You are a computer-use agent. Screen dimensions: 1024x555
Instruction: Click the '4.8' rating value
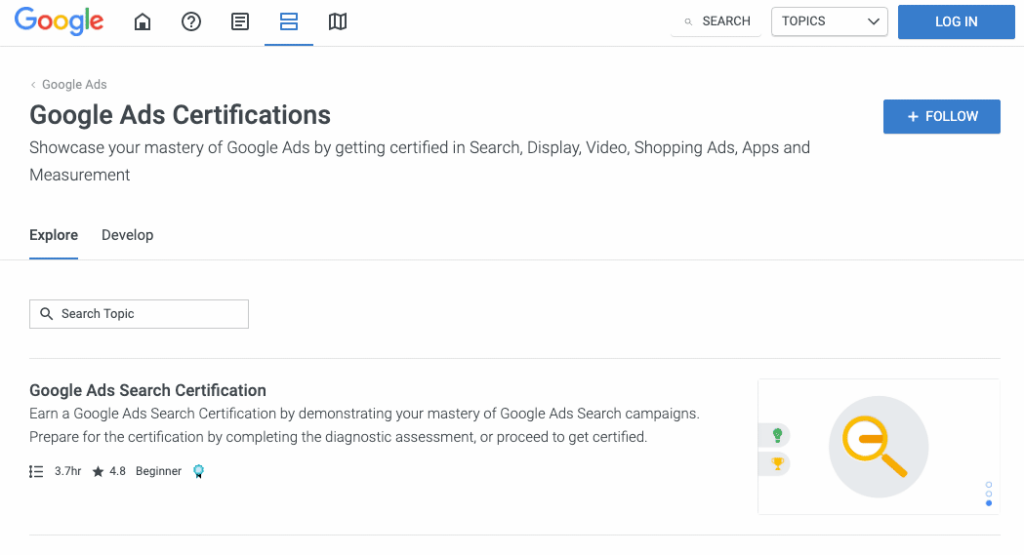118,471
